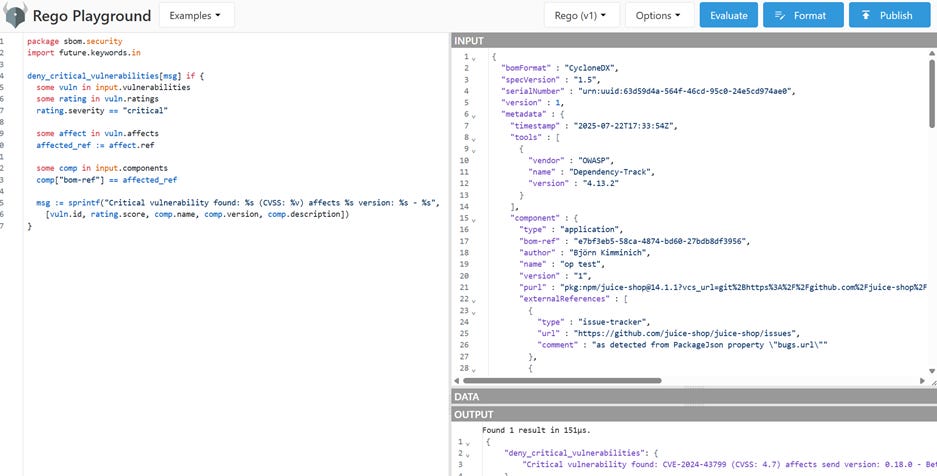Click the "author" : "Björn Kimminich" line
937x476 pixels.
click(584, 253)
